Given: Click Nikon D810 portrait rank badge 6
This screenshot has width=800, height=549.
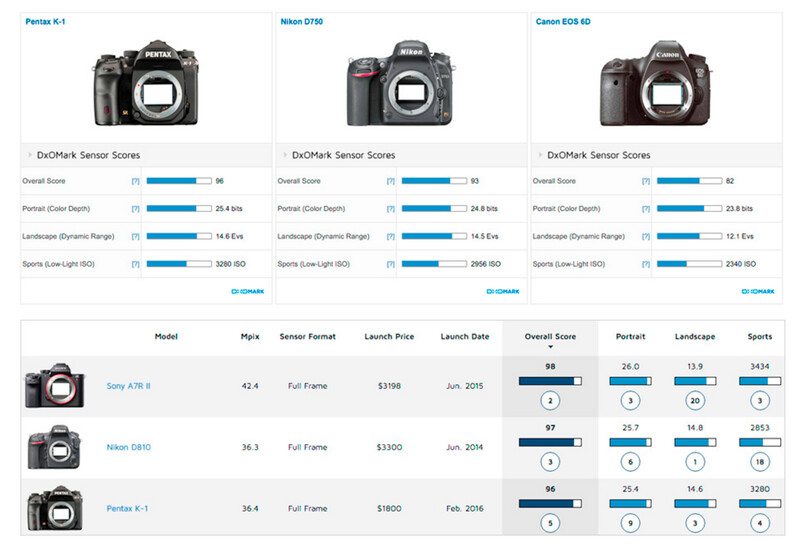Looking at the screenshot, I should pos(630,462).
